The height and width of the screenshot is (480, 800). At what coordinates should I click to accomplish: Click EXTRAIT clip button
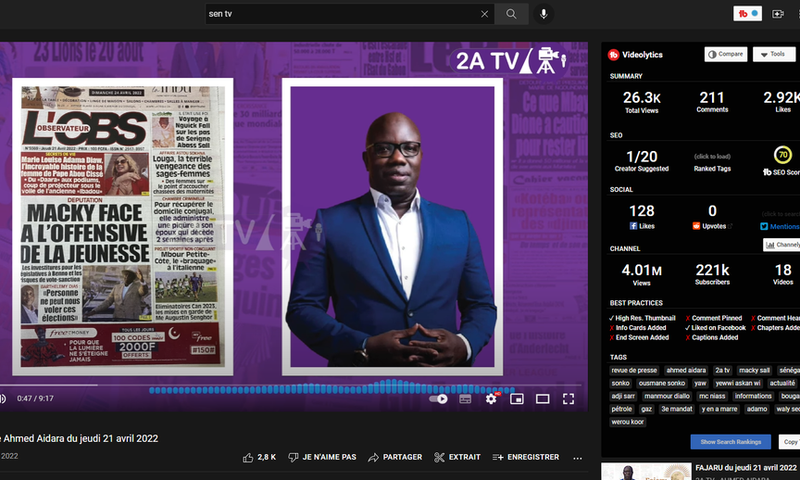457,457
